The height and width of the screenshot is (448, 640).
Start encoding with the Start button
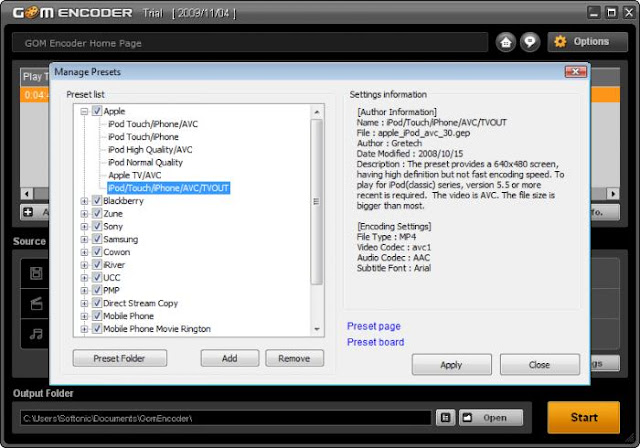pos(584,417)
